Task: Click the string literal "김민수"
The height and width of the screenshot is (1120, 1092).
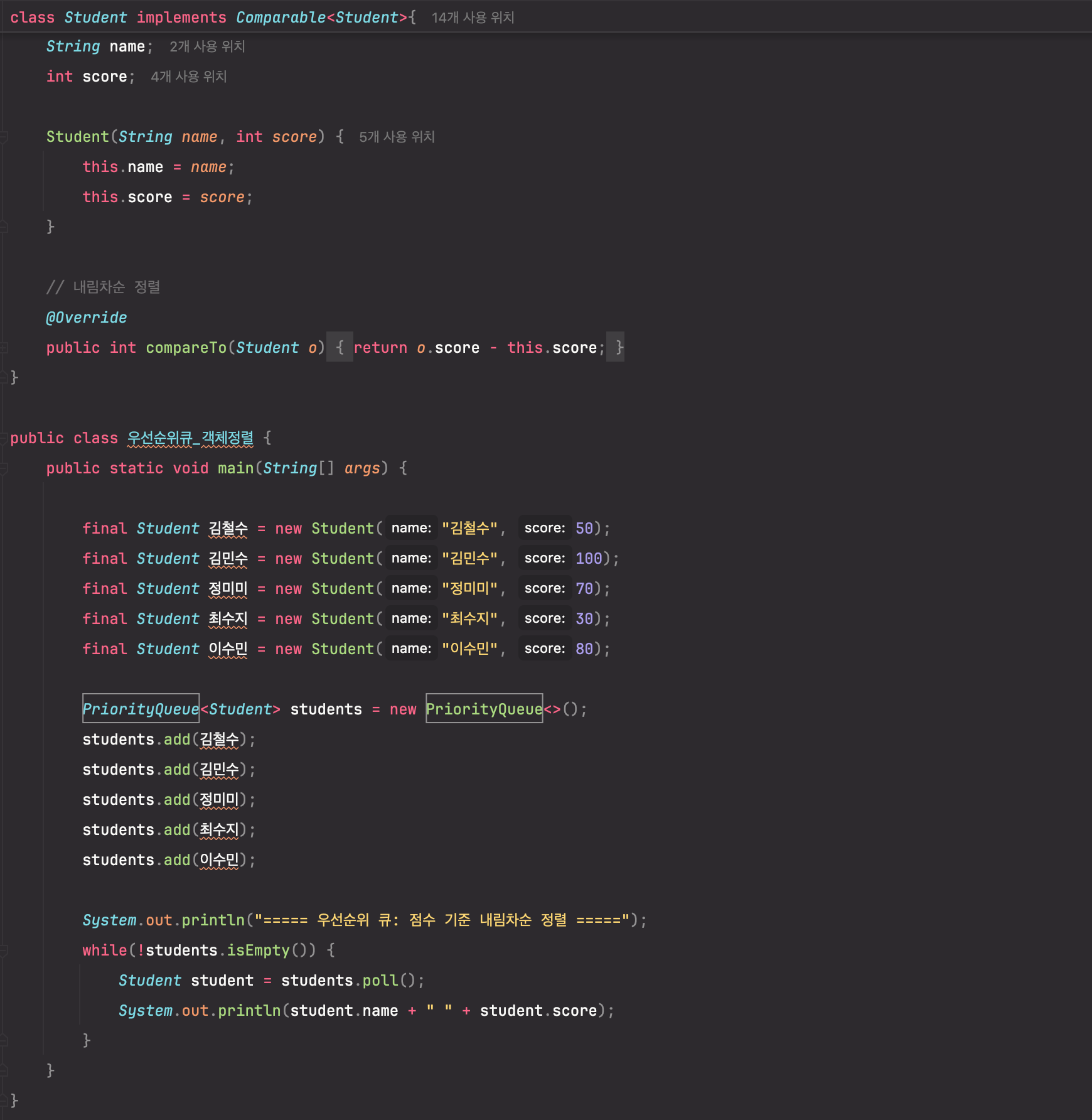Action: coord(469,559)
